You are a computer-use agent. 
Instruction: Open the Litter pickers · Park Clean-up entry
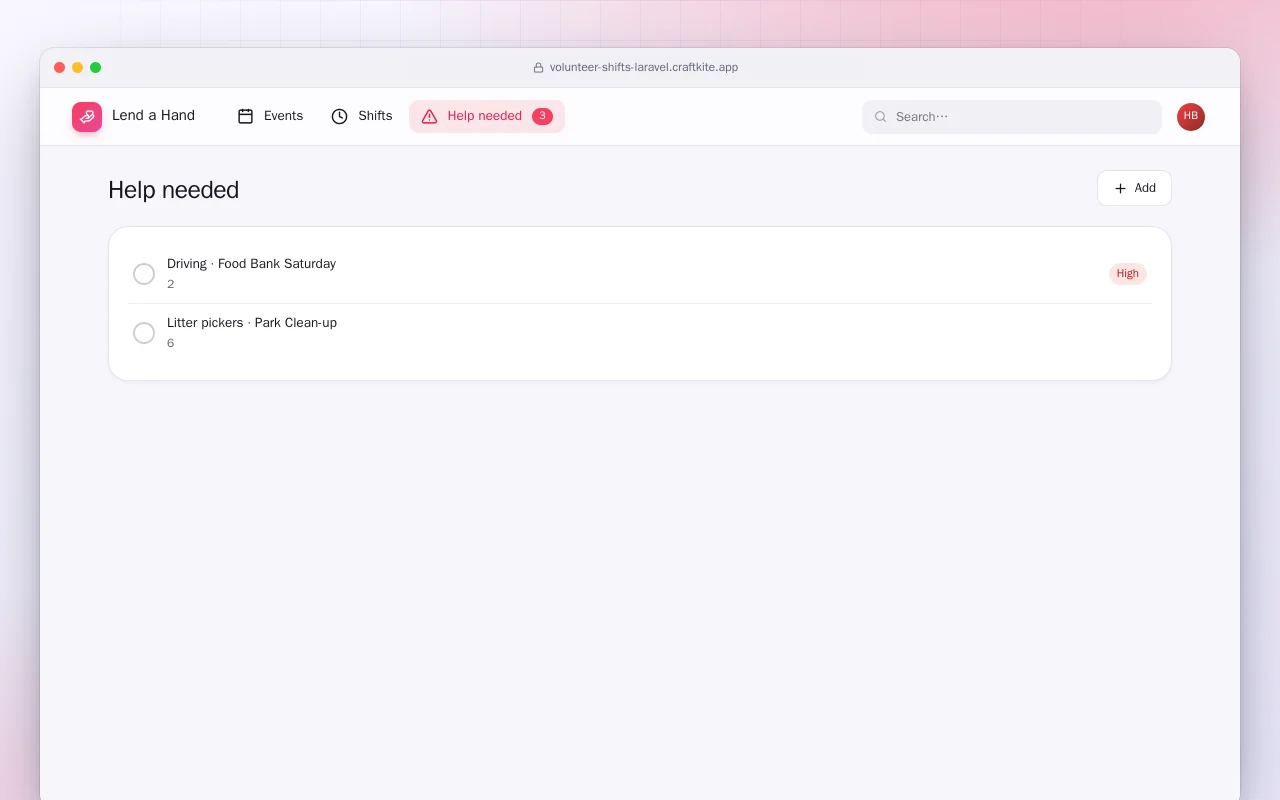pyautogui.click(x=640, y=333)
